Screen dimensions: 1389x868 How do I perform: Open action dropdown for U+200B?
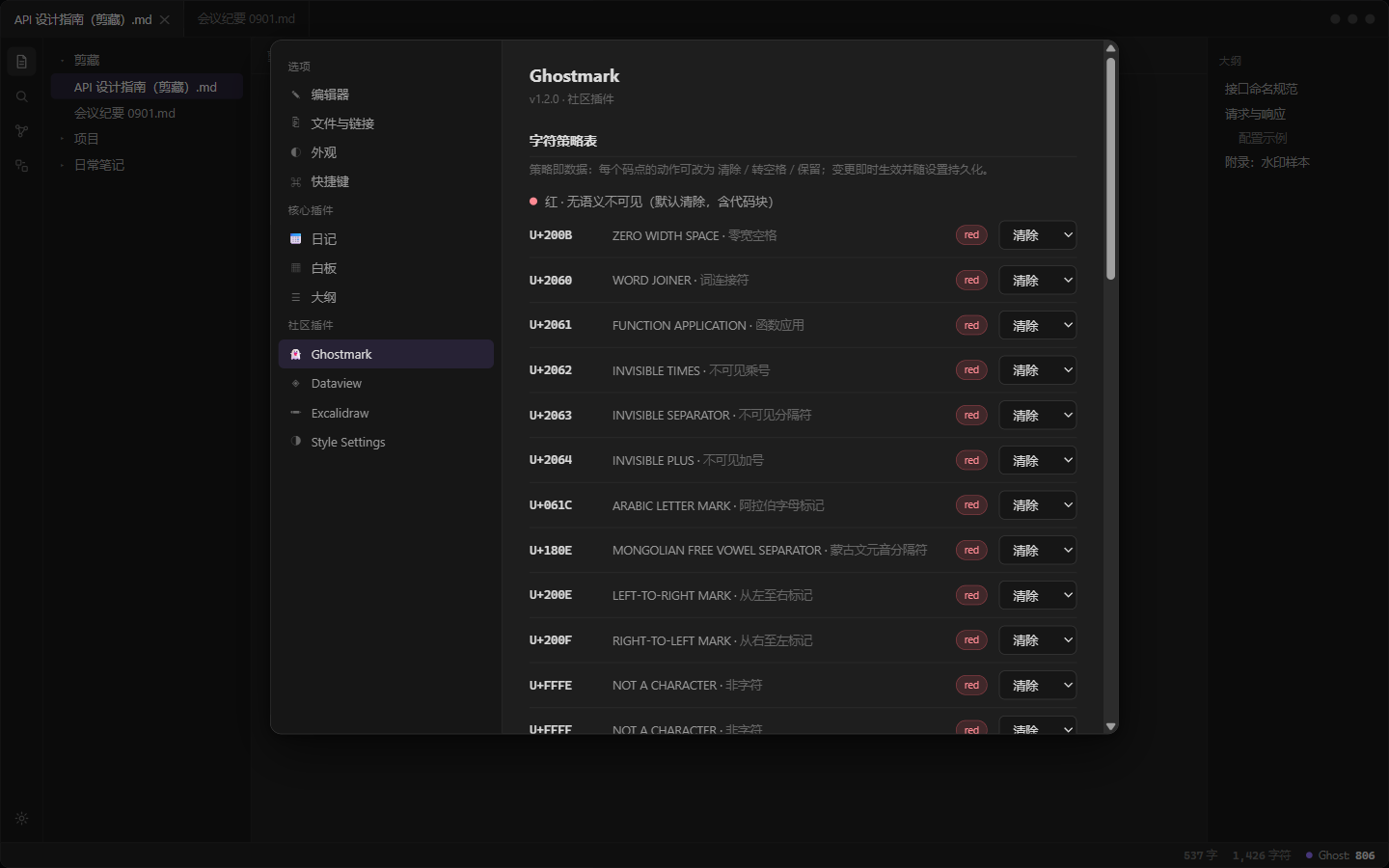1037,235
